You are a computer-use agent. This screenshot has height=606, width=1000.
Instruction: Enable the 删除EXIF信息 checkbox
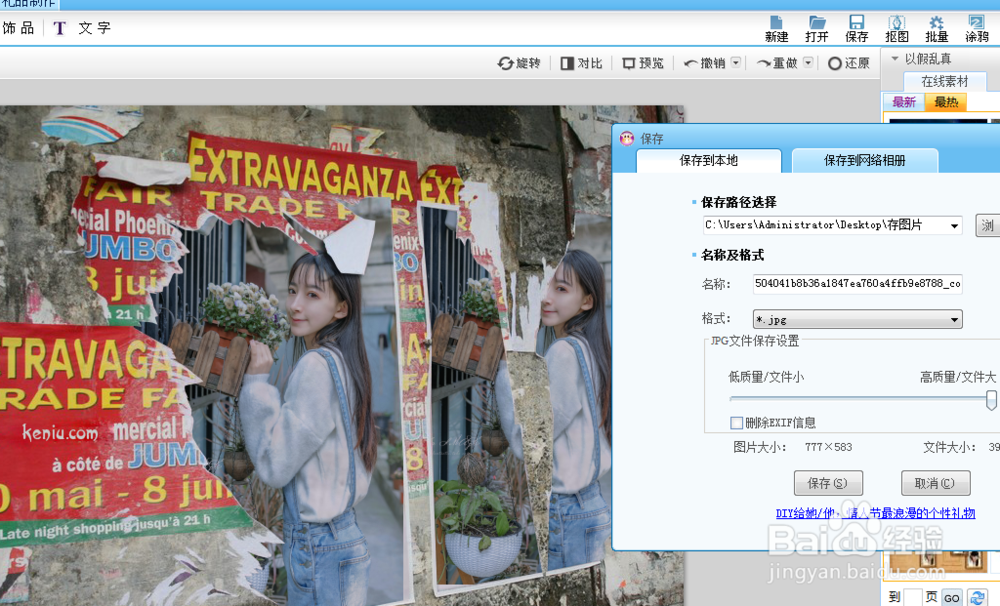point(737,422)
